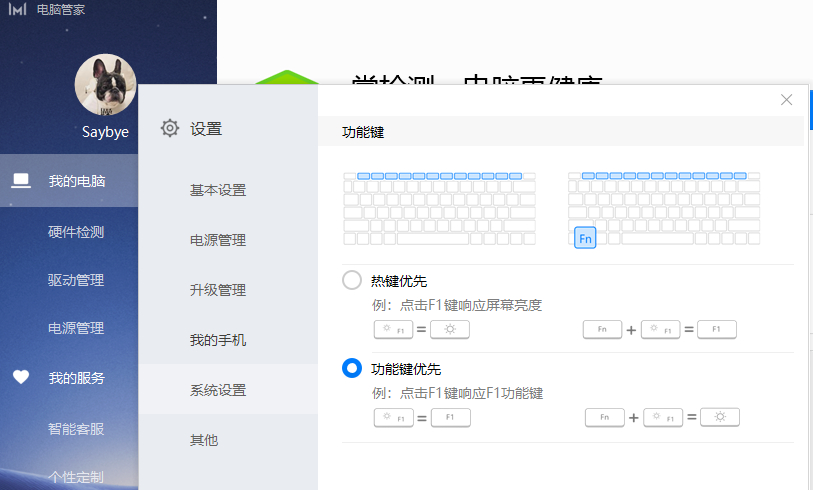
Task: Close the settings dialog
Action: click(x=787, y=100)
